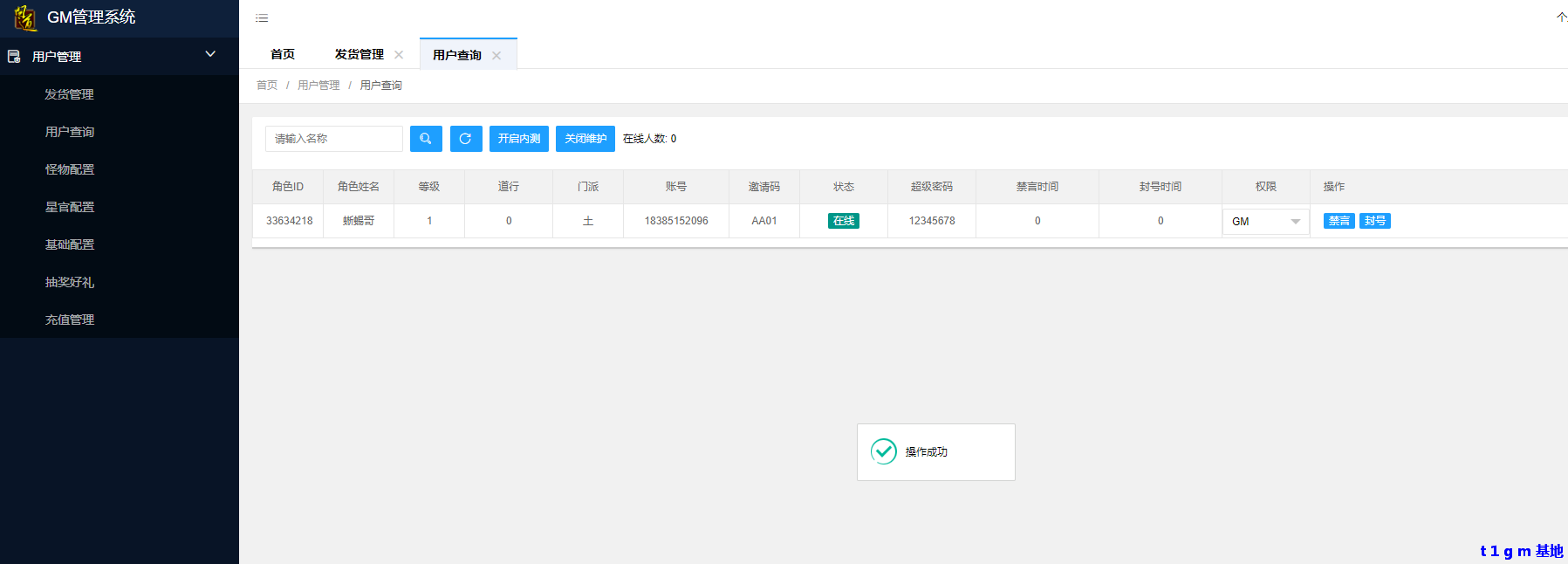Click the hamburger menu collapse icon
This screenshot has width=1568, height=564.
(x=262, y=18)
